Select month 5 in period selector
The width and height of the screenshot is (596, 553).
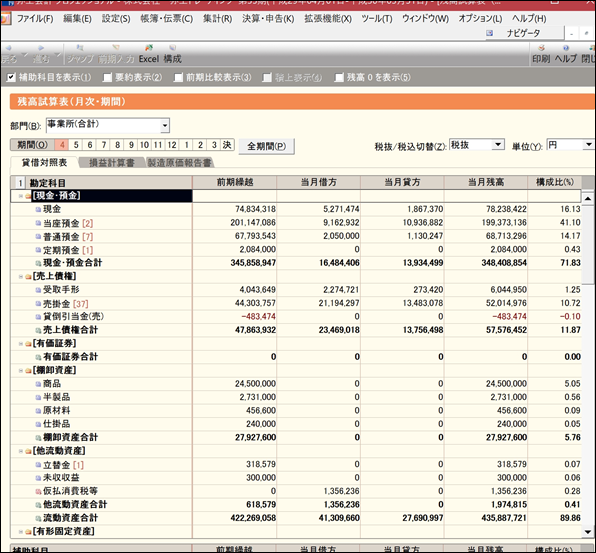point(76,145)
